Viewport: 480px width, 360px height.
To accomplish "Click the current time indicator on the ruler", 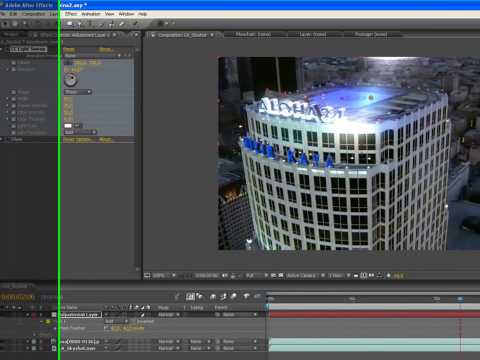I will click(x=460, y=299).
